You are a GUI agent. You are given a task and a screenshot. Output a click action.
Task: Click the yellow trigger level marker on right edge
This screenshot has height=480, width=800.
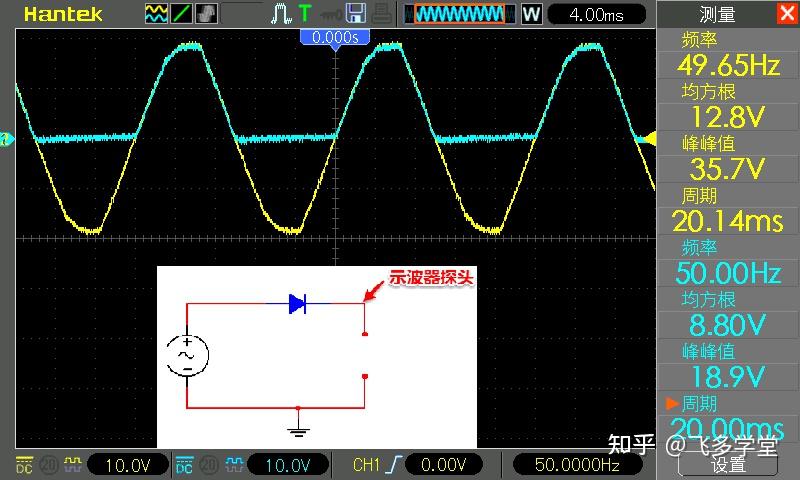point(647,138)
